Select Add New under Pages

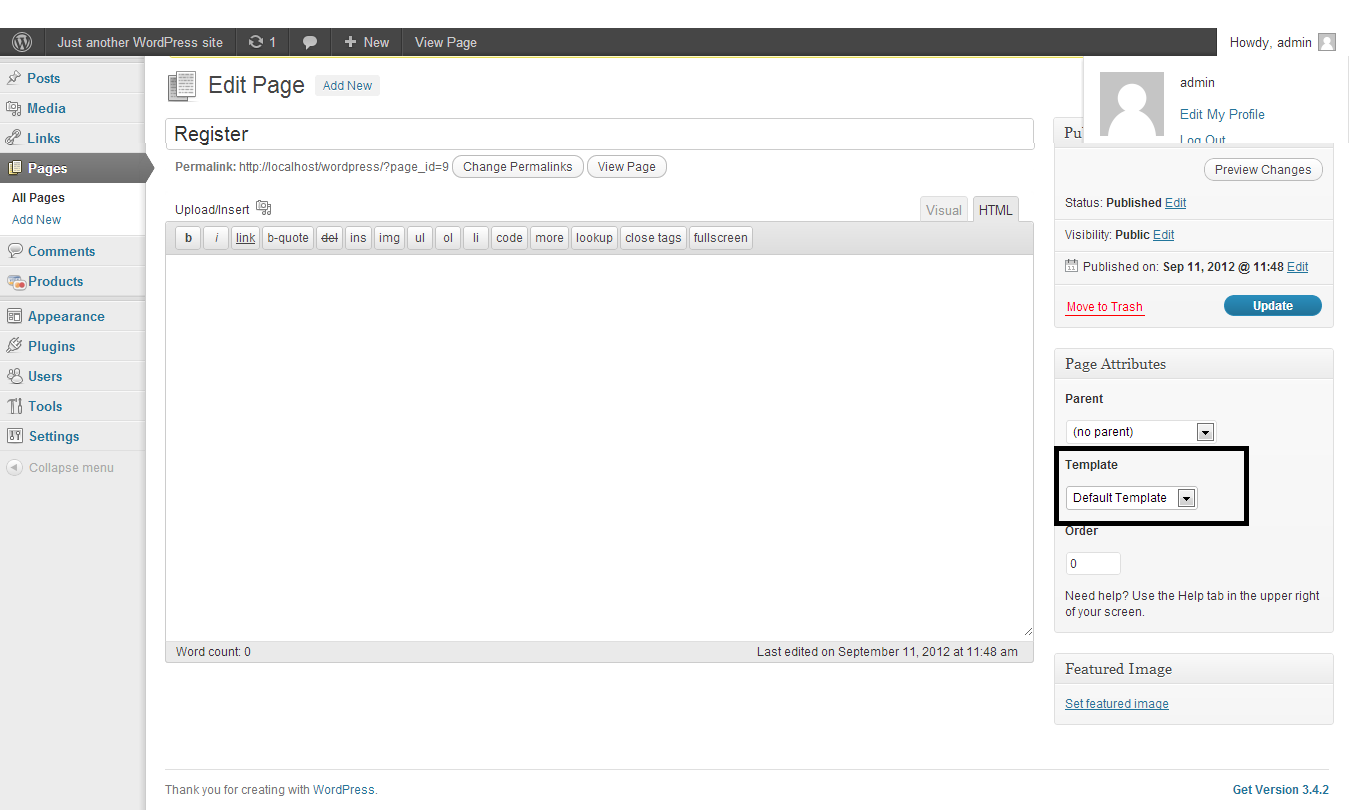(x=36, y=220)
